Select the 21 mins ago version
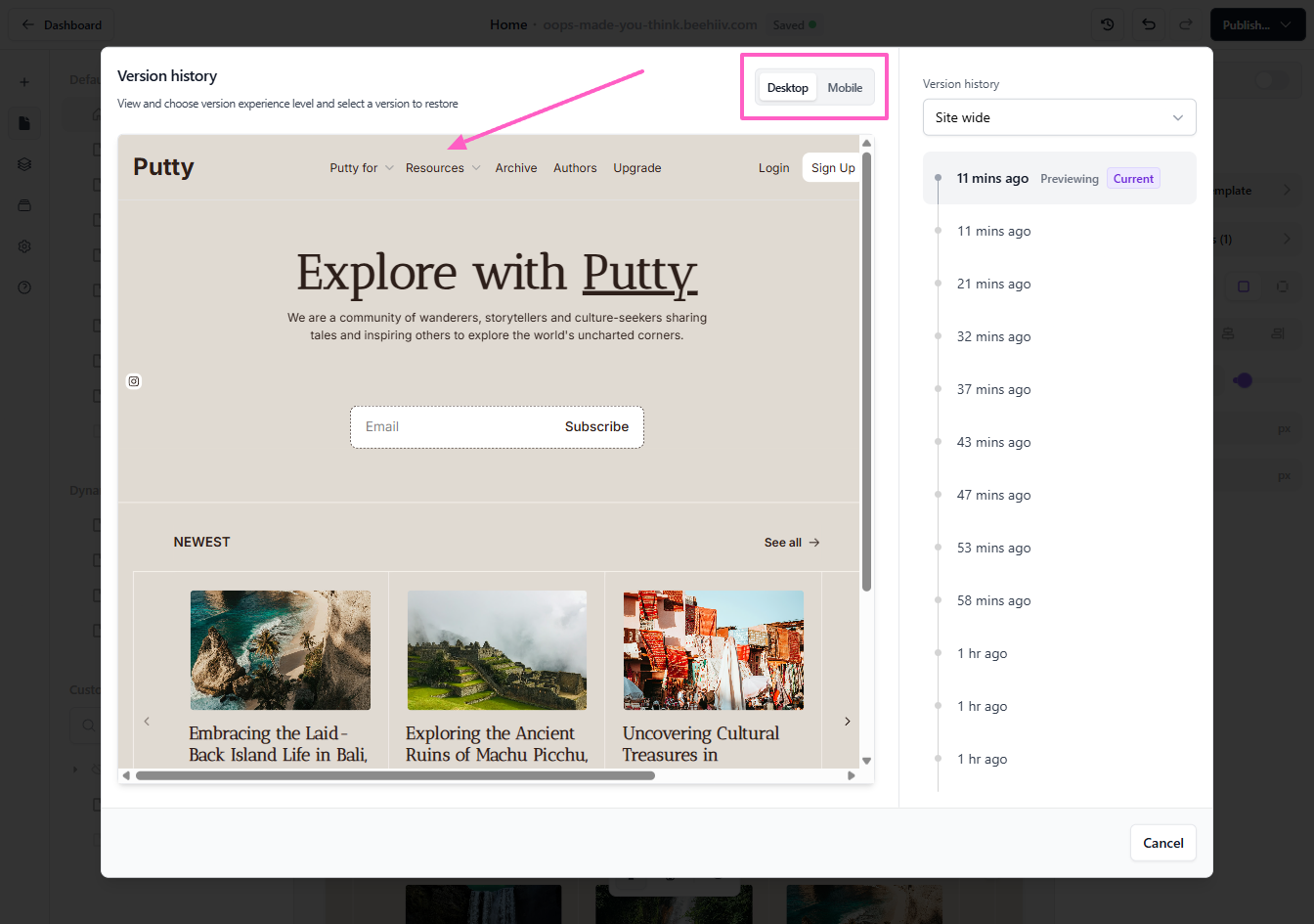Screen dimensions: 1314x924 pos(993,285)
